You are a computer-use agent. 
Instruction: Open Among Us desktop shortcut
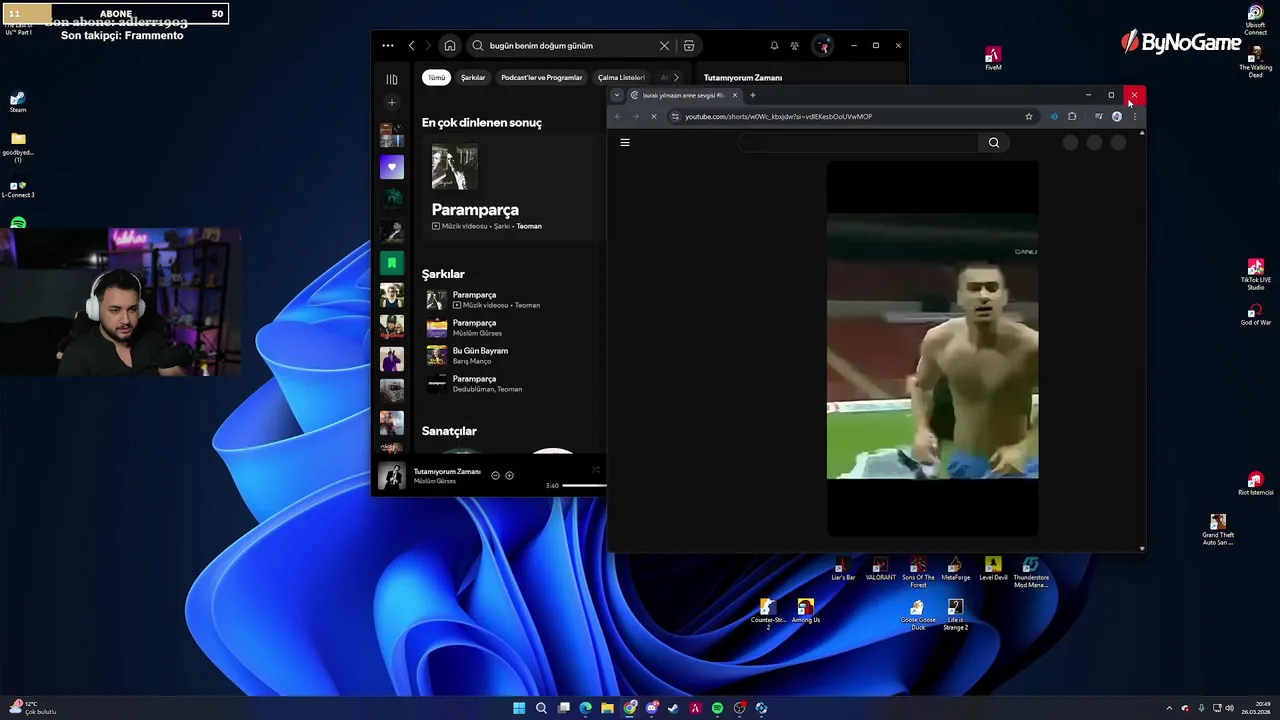pos(805,612)
